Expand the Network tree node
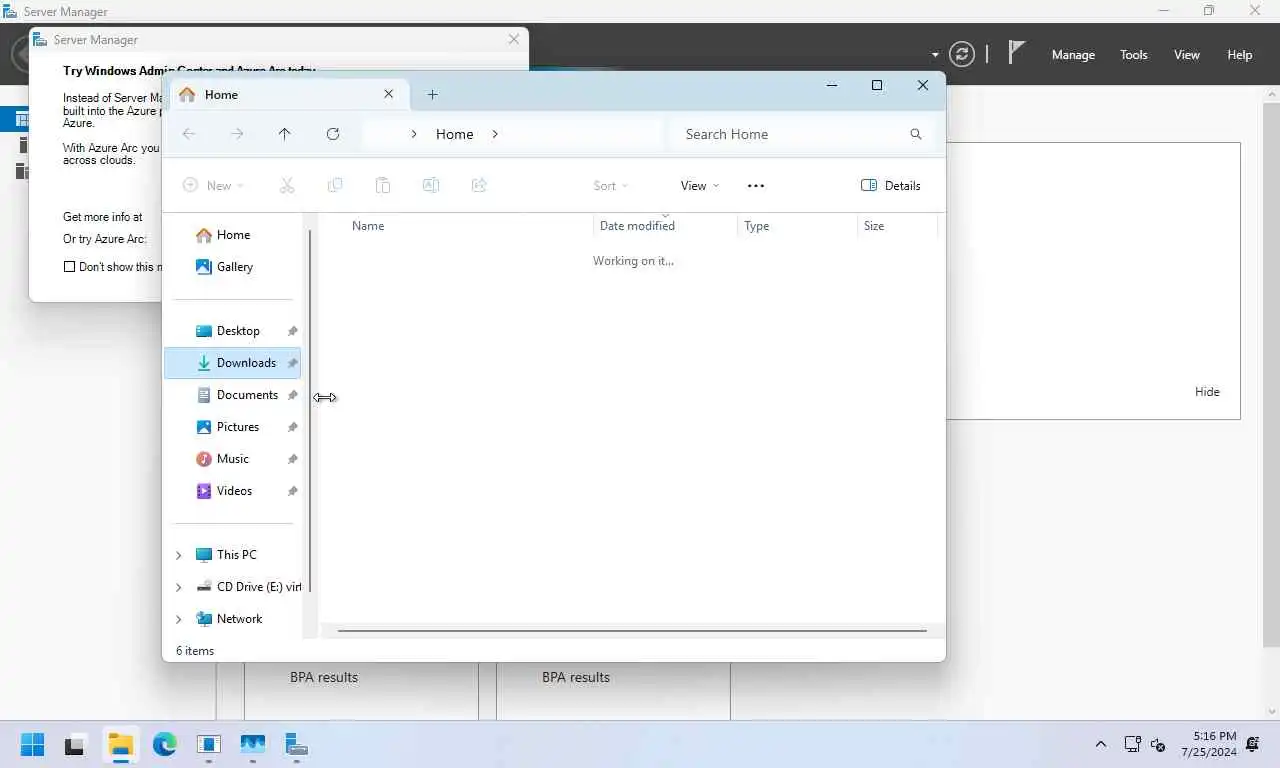 tap(179, 619)
